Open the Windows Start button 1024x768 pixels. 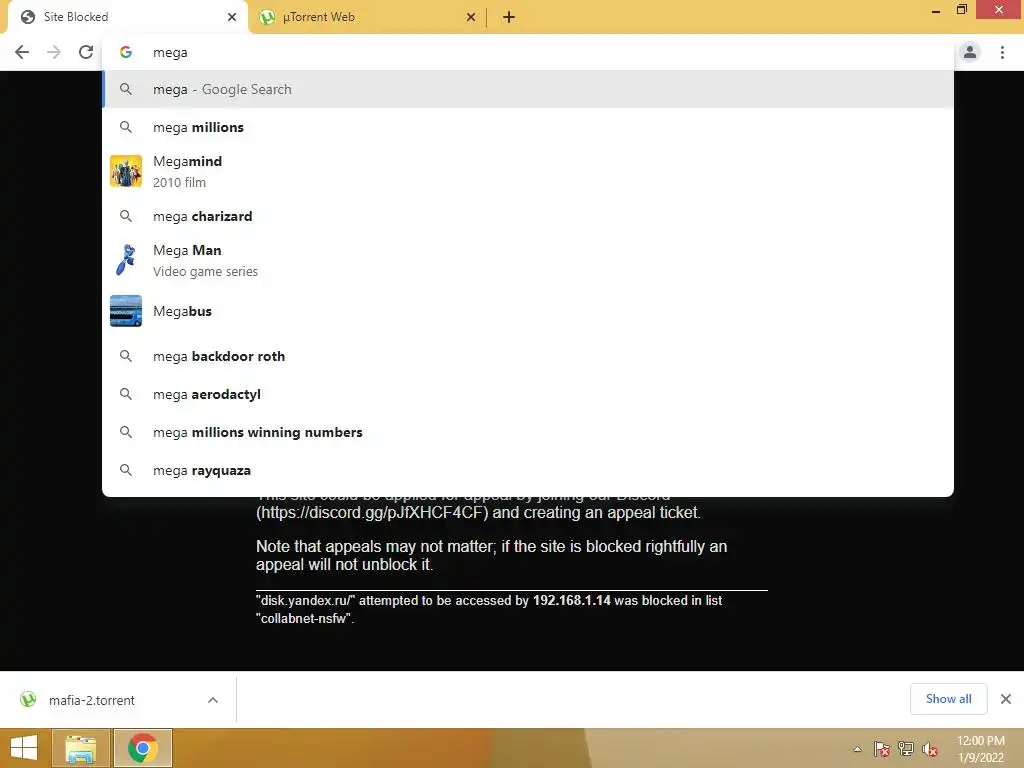24,748
